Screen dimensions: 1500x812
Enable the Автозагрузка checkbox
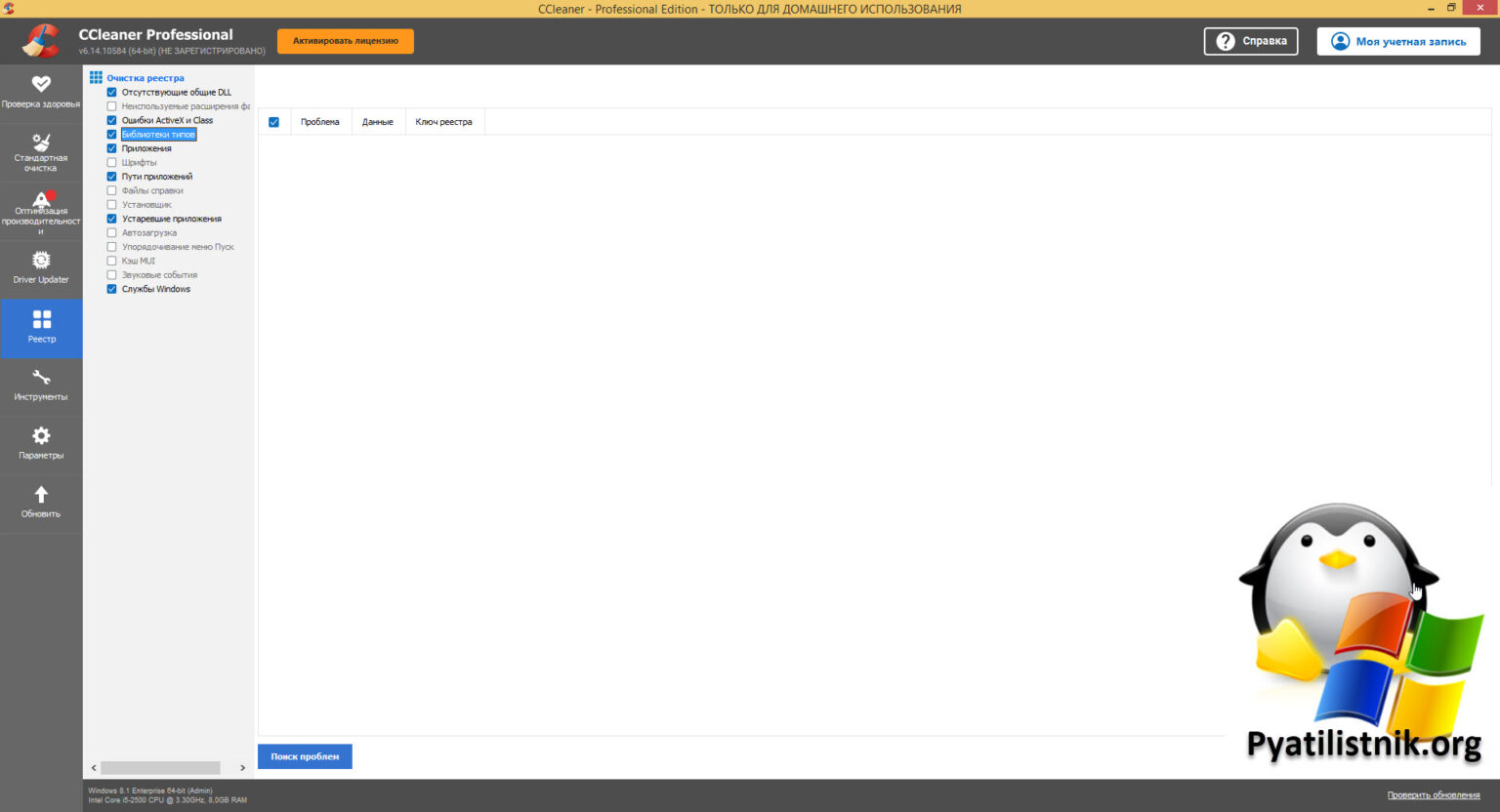111,232
